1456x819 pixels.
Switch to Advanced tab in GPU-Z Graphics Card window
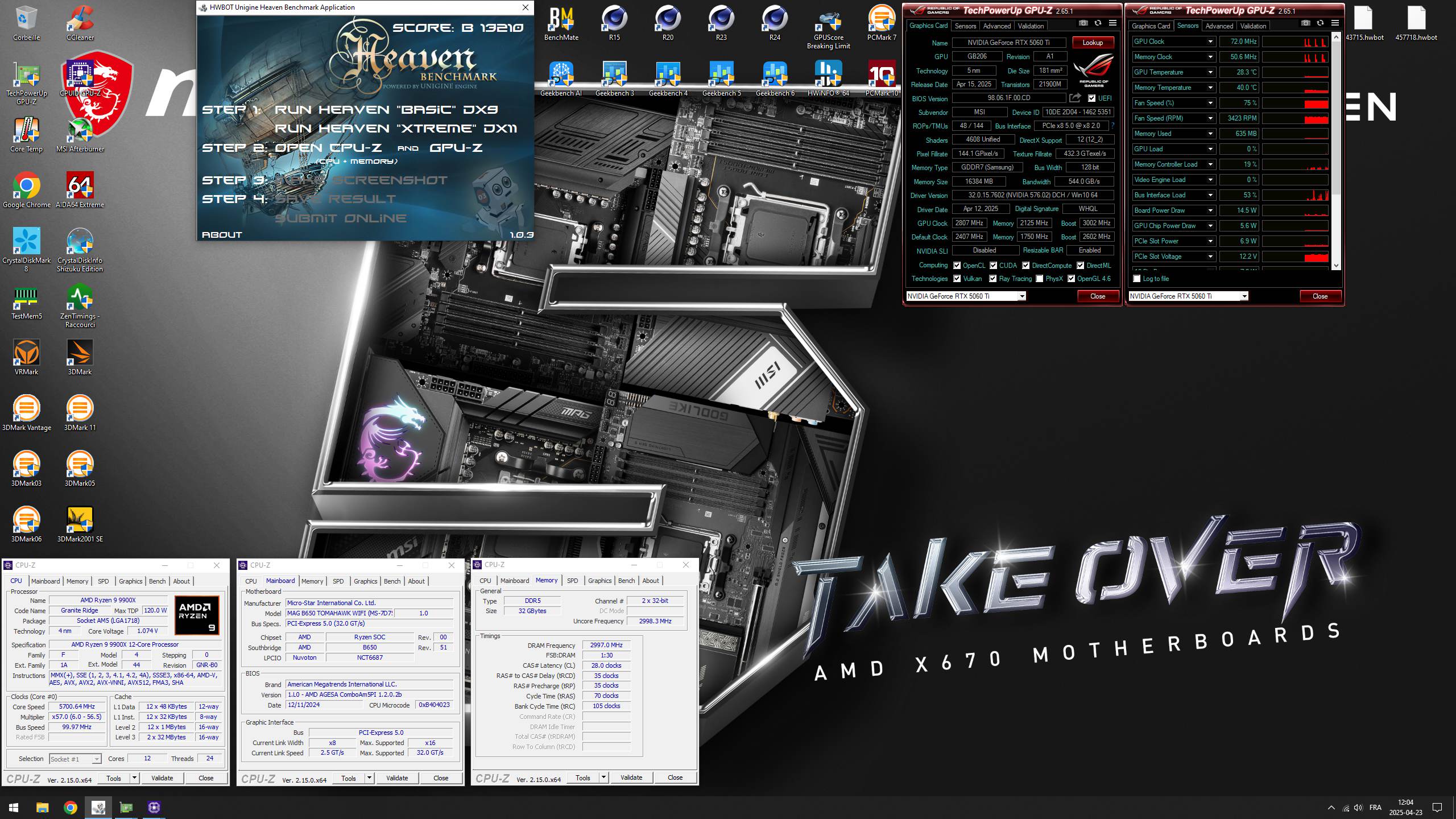996,26
